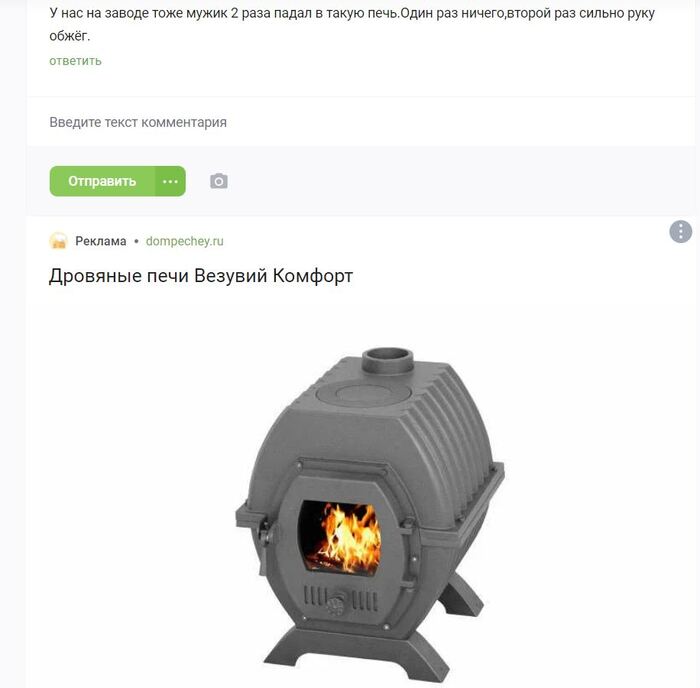700x688 pixels.
Task: Click the round hob plate on stove top
Action: (x=363, y=394)
